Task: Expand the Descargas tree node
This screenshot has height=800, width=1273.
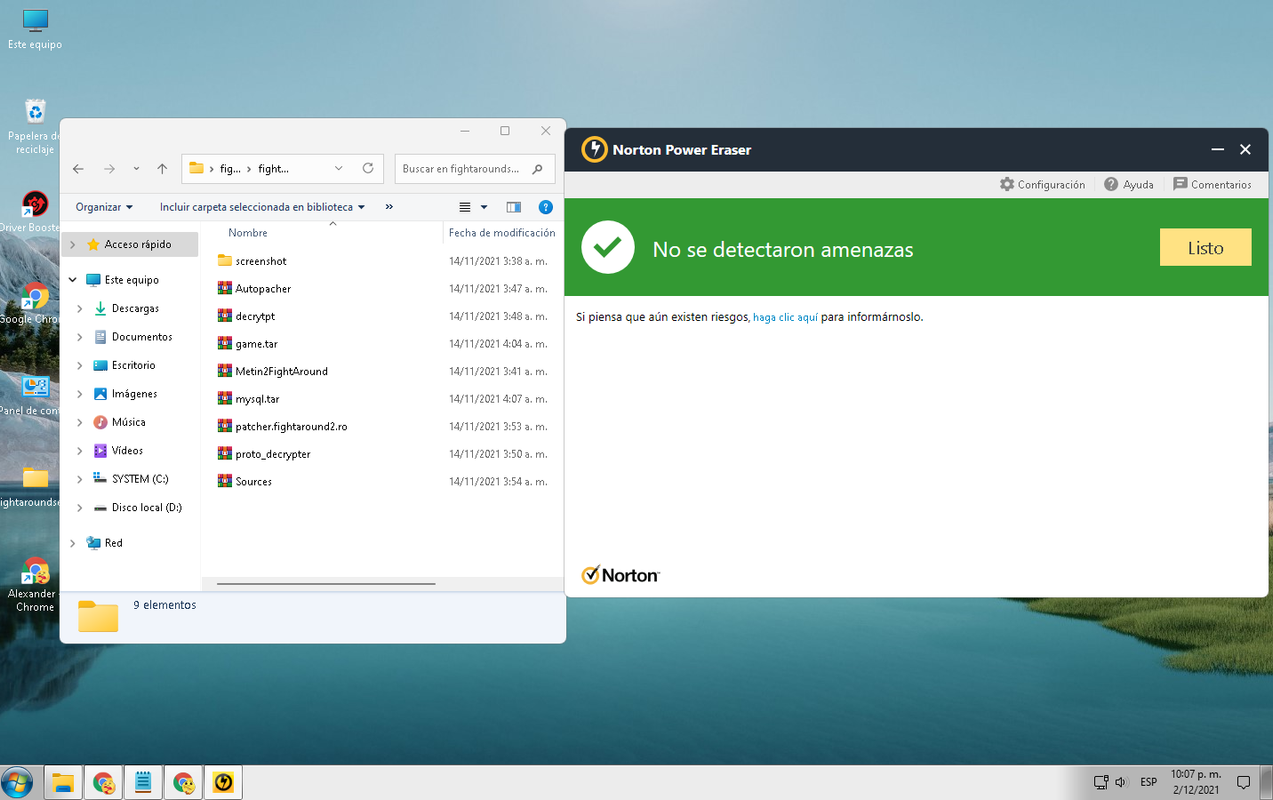Action: tap(80, 309)
